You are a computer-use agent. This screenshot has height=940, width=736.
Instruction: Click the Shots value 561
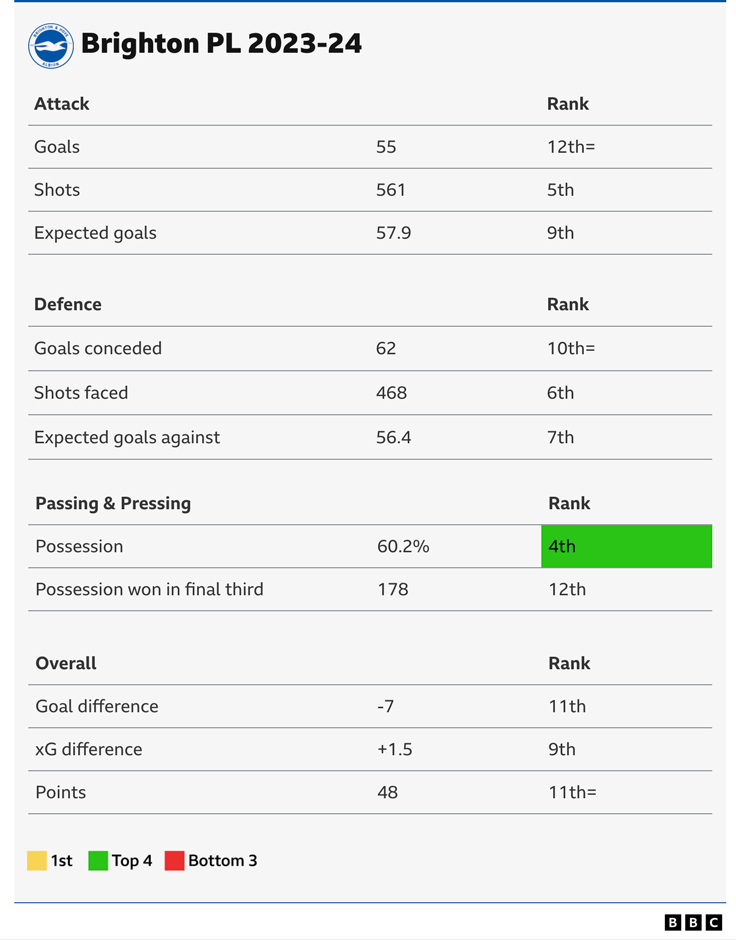(391, 190)
